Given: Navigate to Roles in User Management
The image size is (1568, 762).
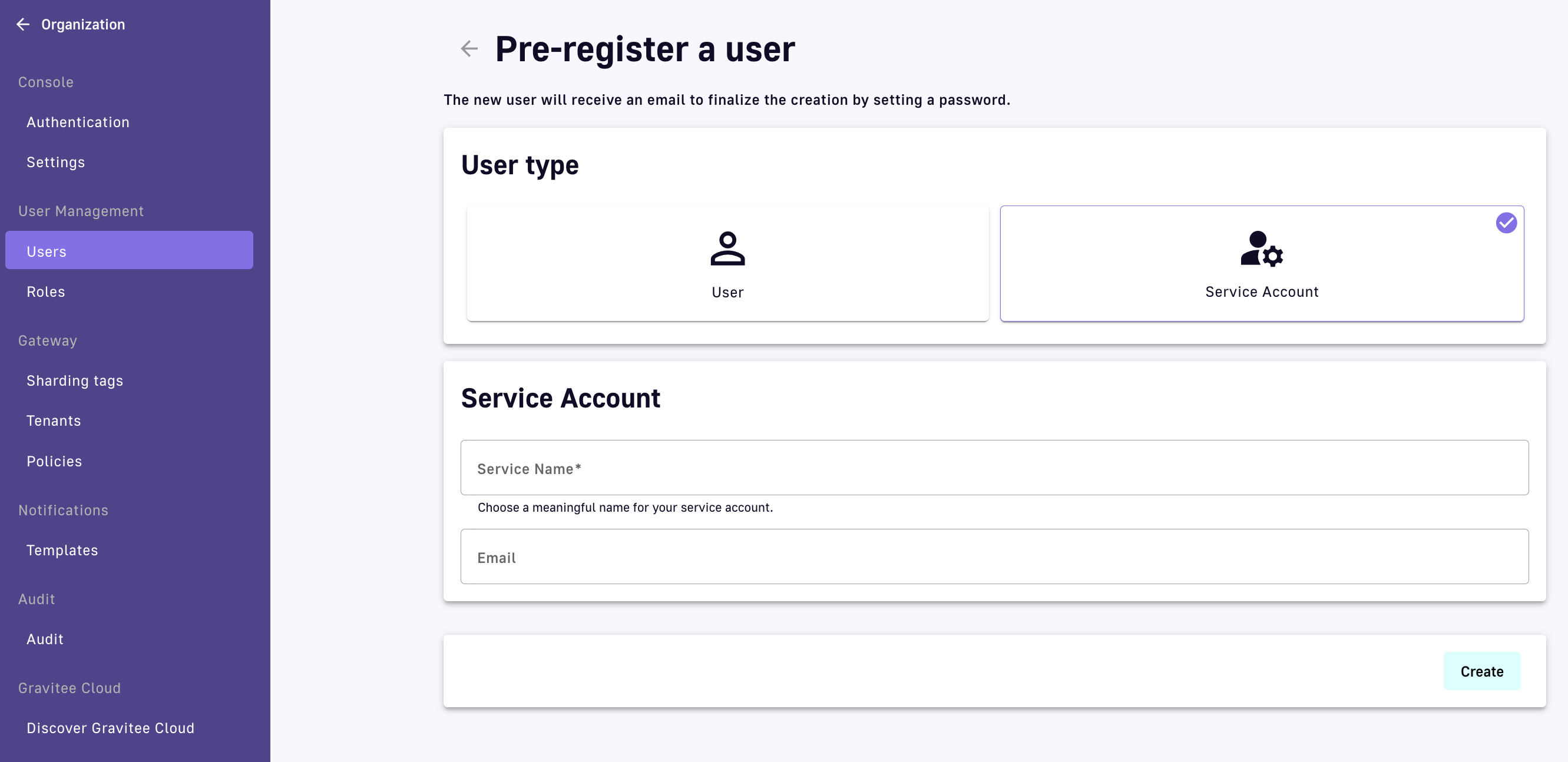Looking at the screenshot, I should [x=46, y=291].
